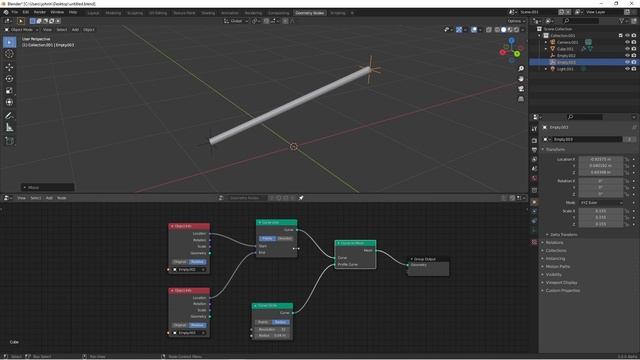Select the Rotate tool in viewport toolbar
This screenshot has width=640, height=360.
pos(9,79)
